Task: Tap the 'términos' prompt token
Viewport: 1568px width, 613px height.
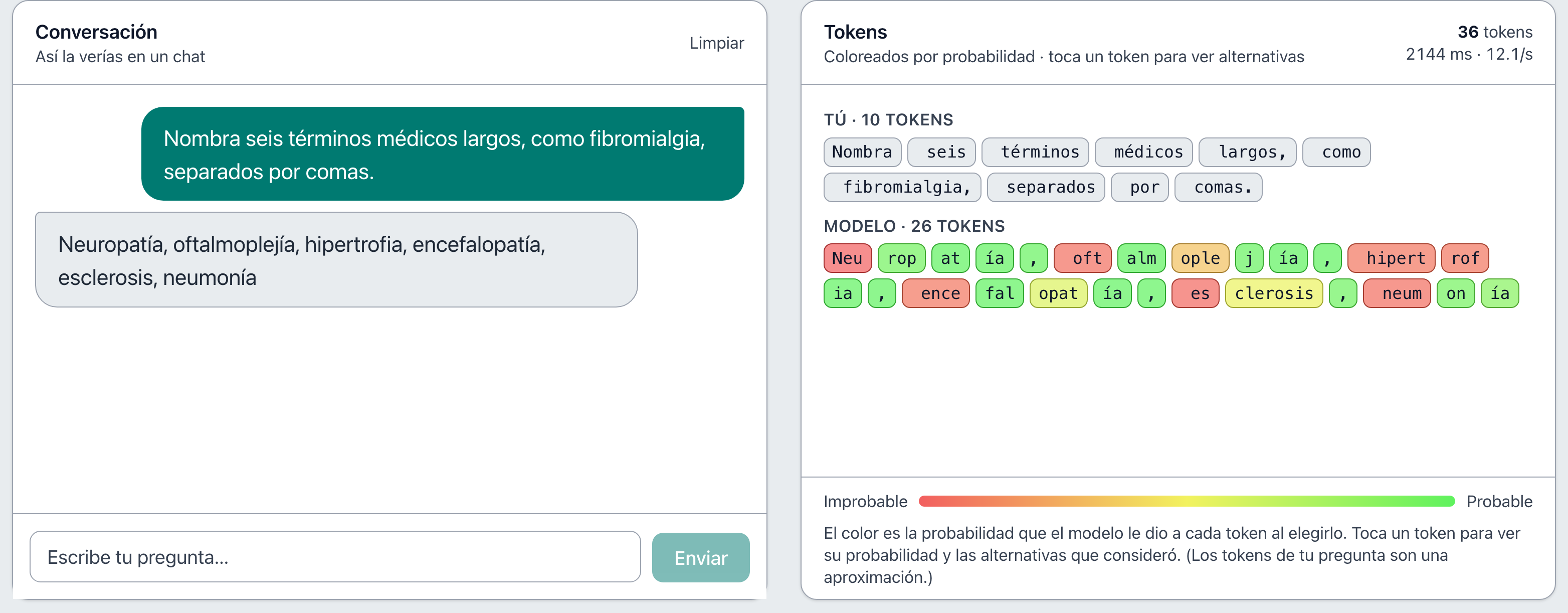Action: tap(1035, 152)
